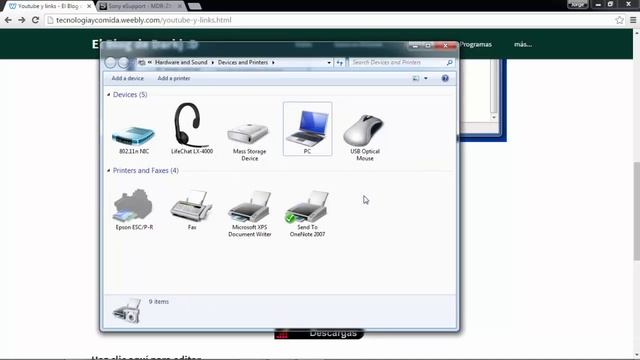Expand the Hardware and Sound breadcrumb arrow
The height and width of the screenshot is (360, 640).
pyautogui.click(x=213, y=62)
